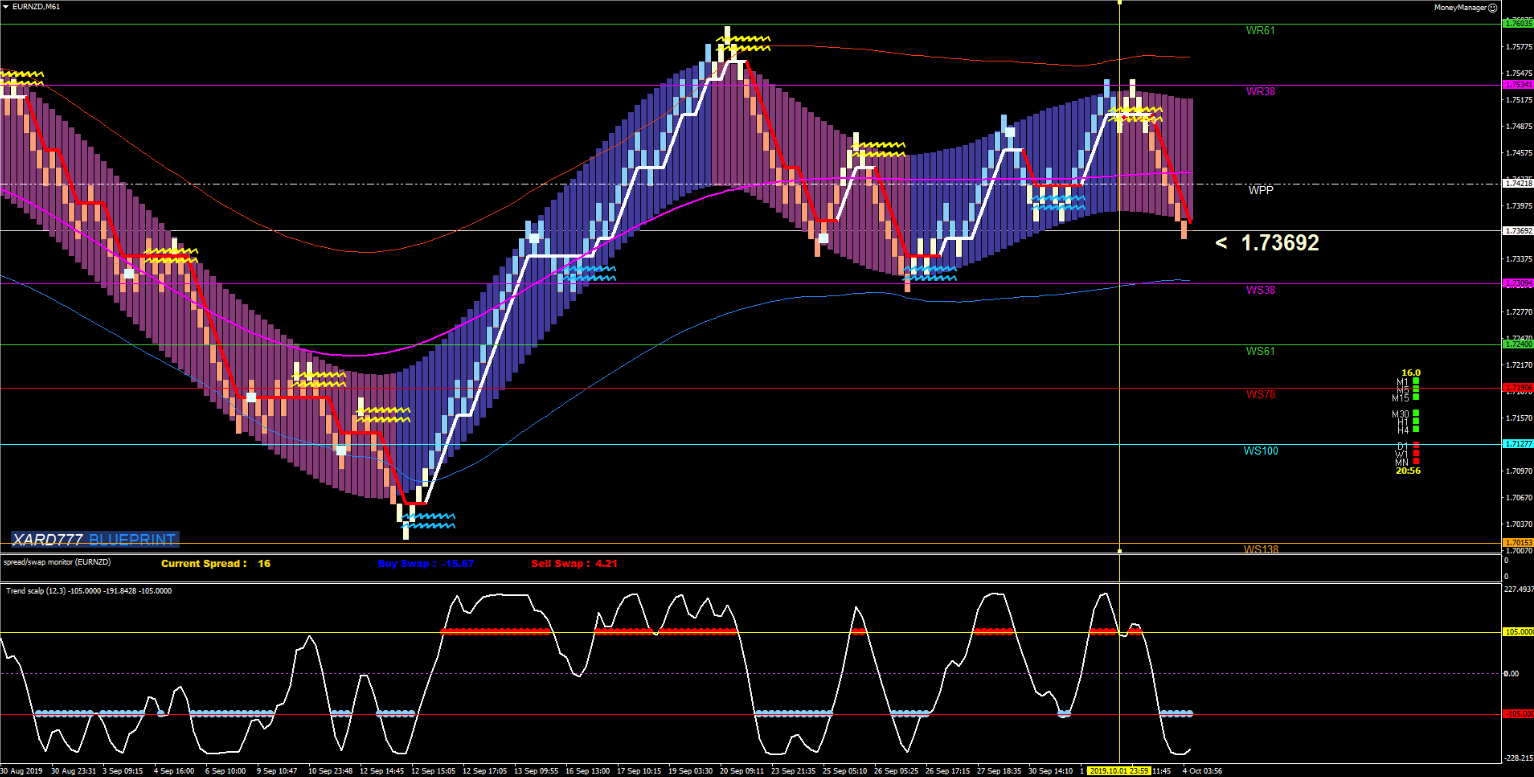Select the WS138 support level label
1534x777 pixels.
click(1261, 549)
